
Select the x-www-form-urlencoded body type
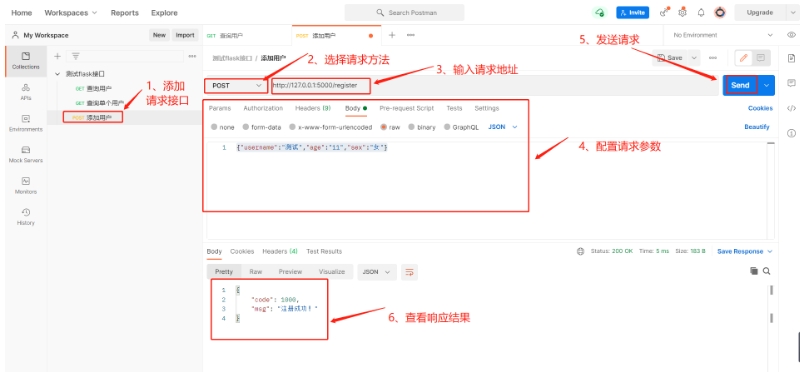click(331, 127)
